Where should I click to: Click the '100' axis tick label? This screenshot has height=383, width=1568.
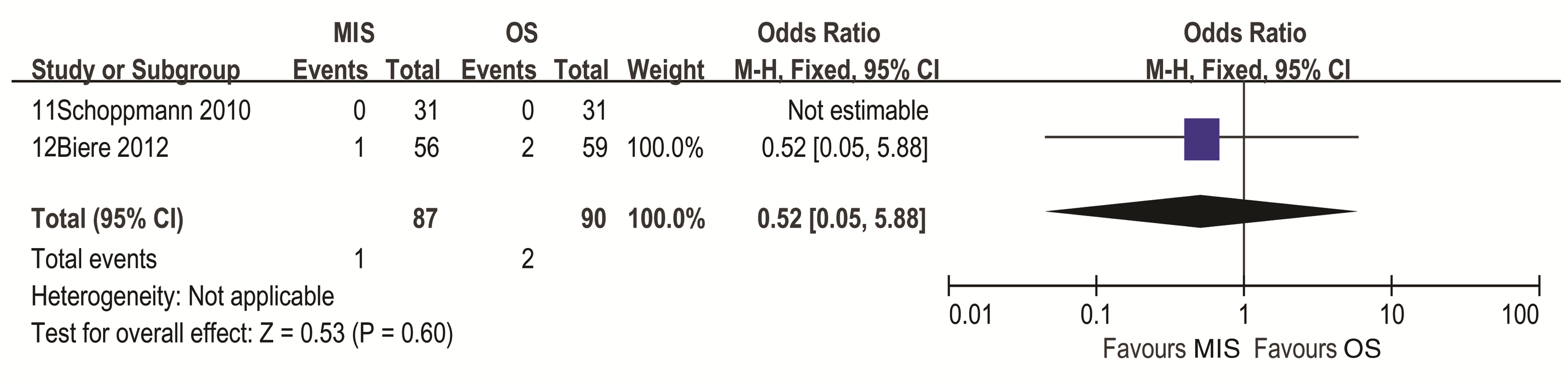coord(1520,315)
